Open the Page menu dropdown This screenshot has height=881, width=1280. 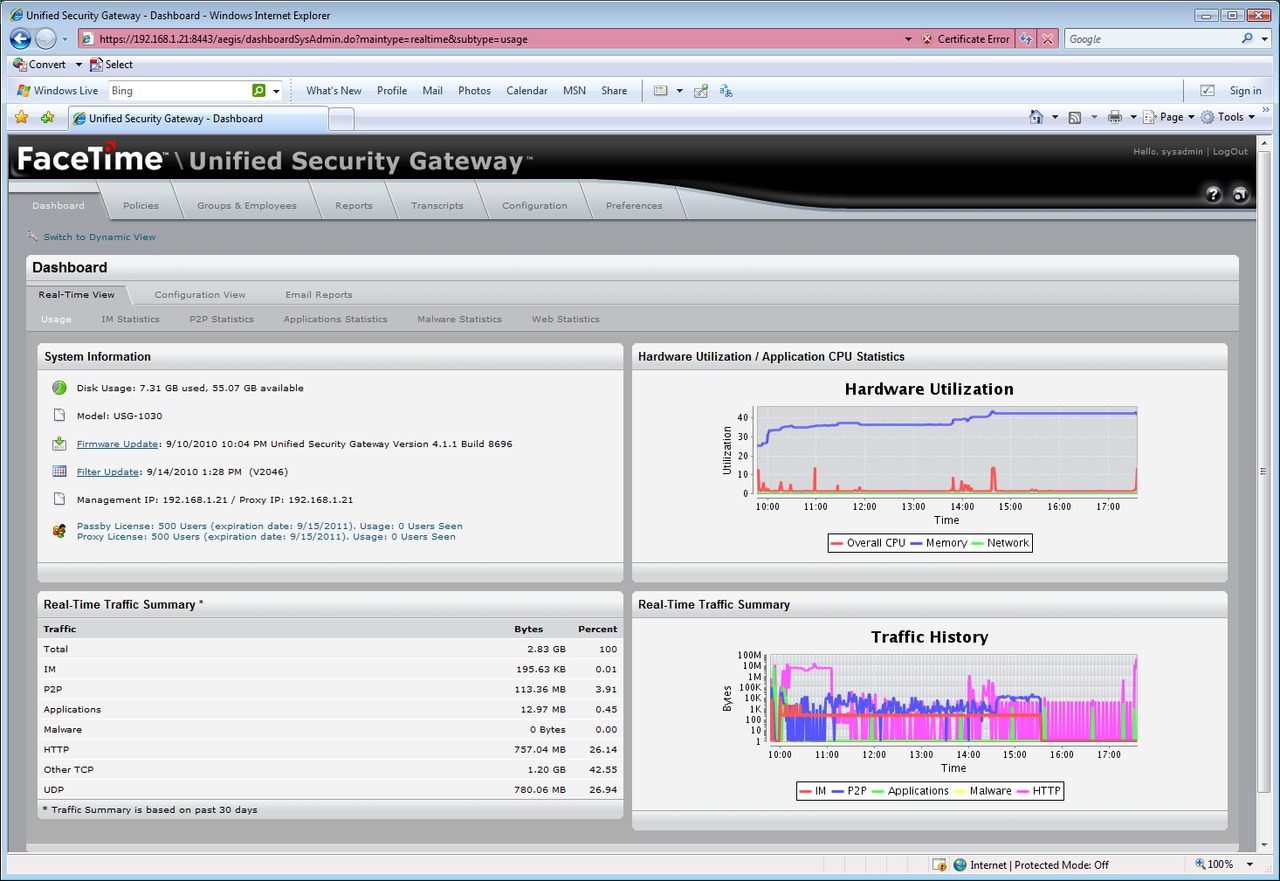pos(1170,117)
